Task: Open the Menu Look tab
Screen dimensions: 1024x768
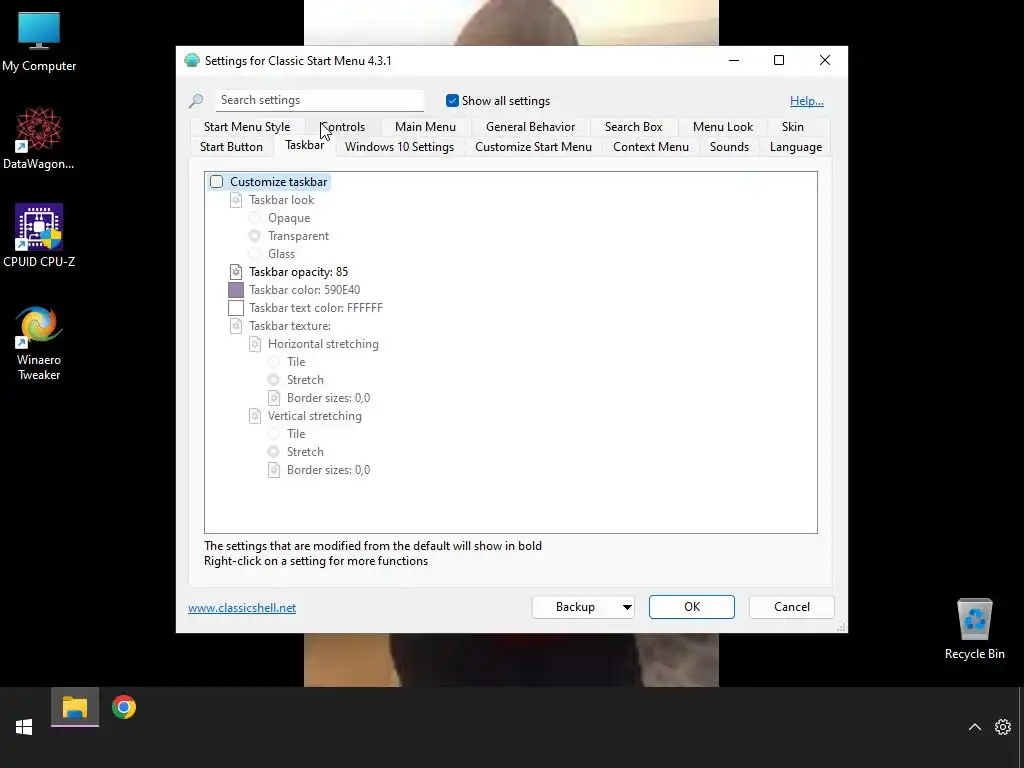Action: click(x=723, y=127)
